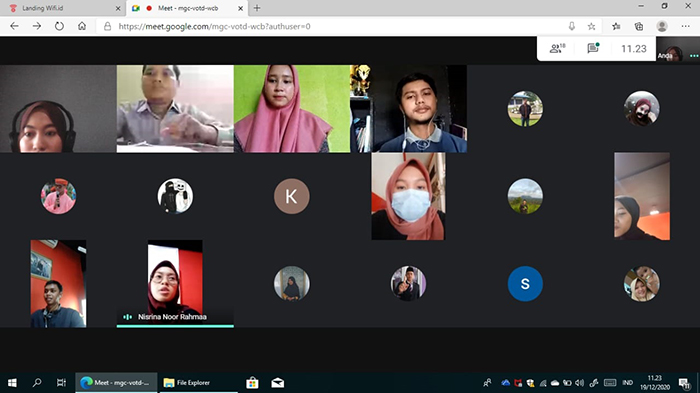The height and width of the screenshot is (393, 700).
Task: Select the man against red wall video tile
Action: pos(58,284)
